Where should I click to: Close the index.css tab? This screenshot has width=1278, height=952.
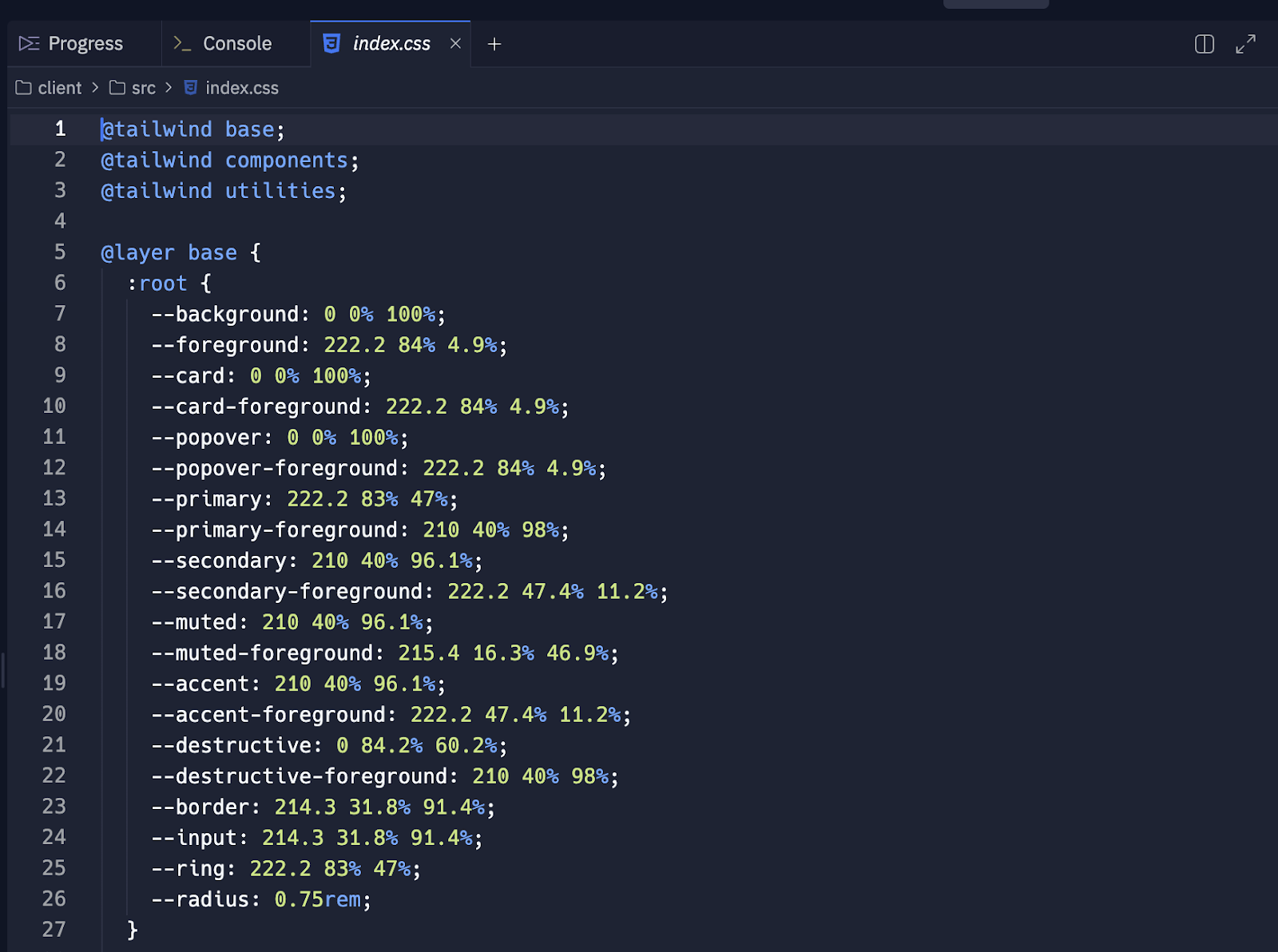pos(455,44)
